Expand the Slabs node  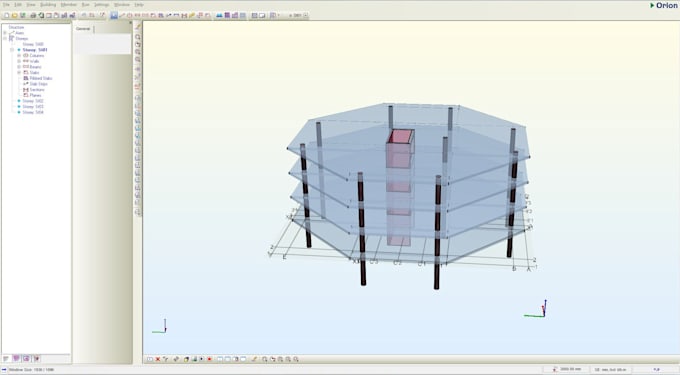(x=19, y=72)
